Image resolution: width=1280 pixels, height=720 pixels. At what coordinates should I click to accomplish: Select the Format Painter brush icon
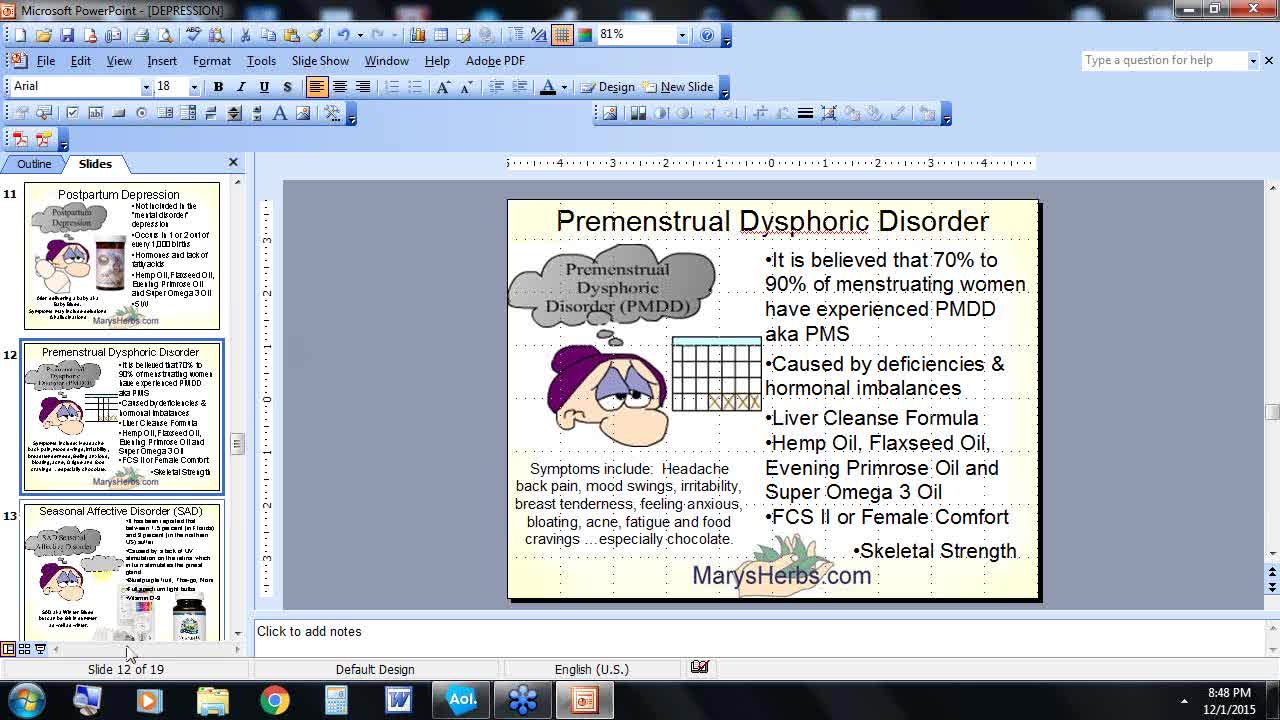coord(315,35)
